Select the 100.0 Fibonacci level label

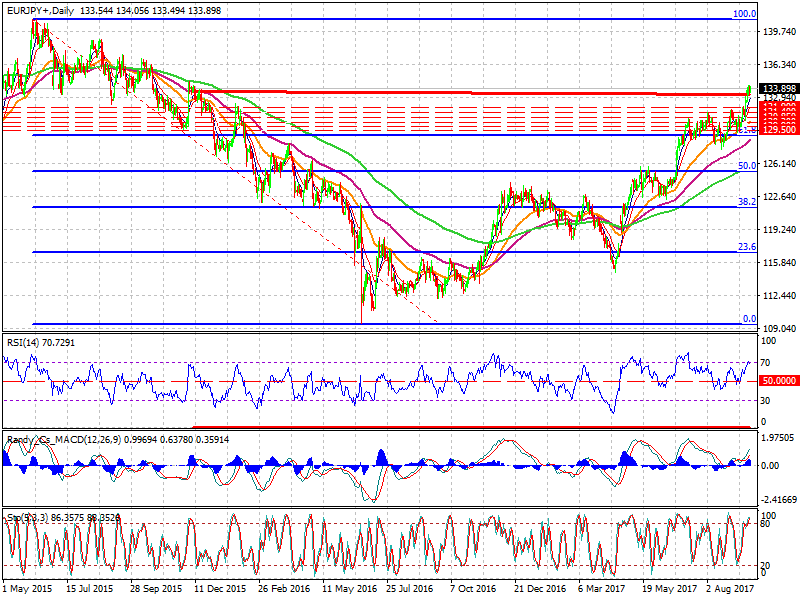(x=744, y=15)
